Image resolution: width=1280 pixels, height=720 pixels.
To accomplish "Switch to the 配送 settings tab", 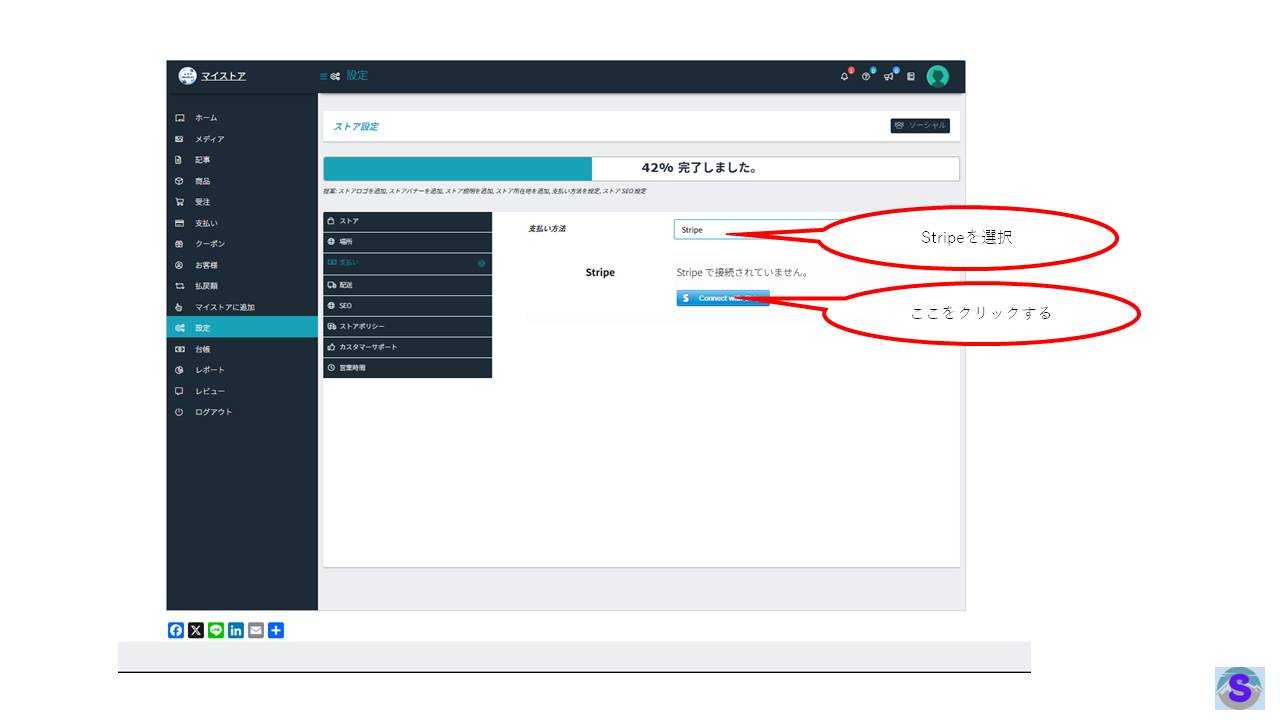I will [x=408, y=284].
